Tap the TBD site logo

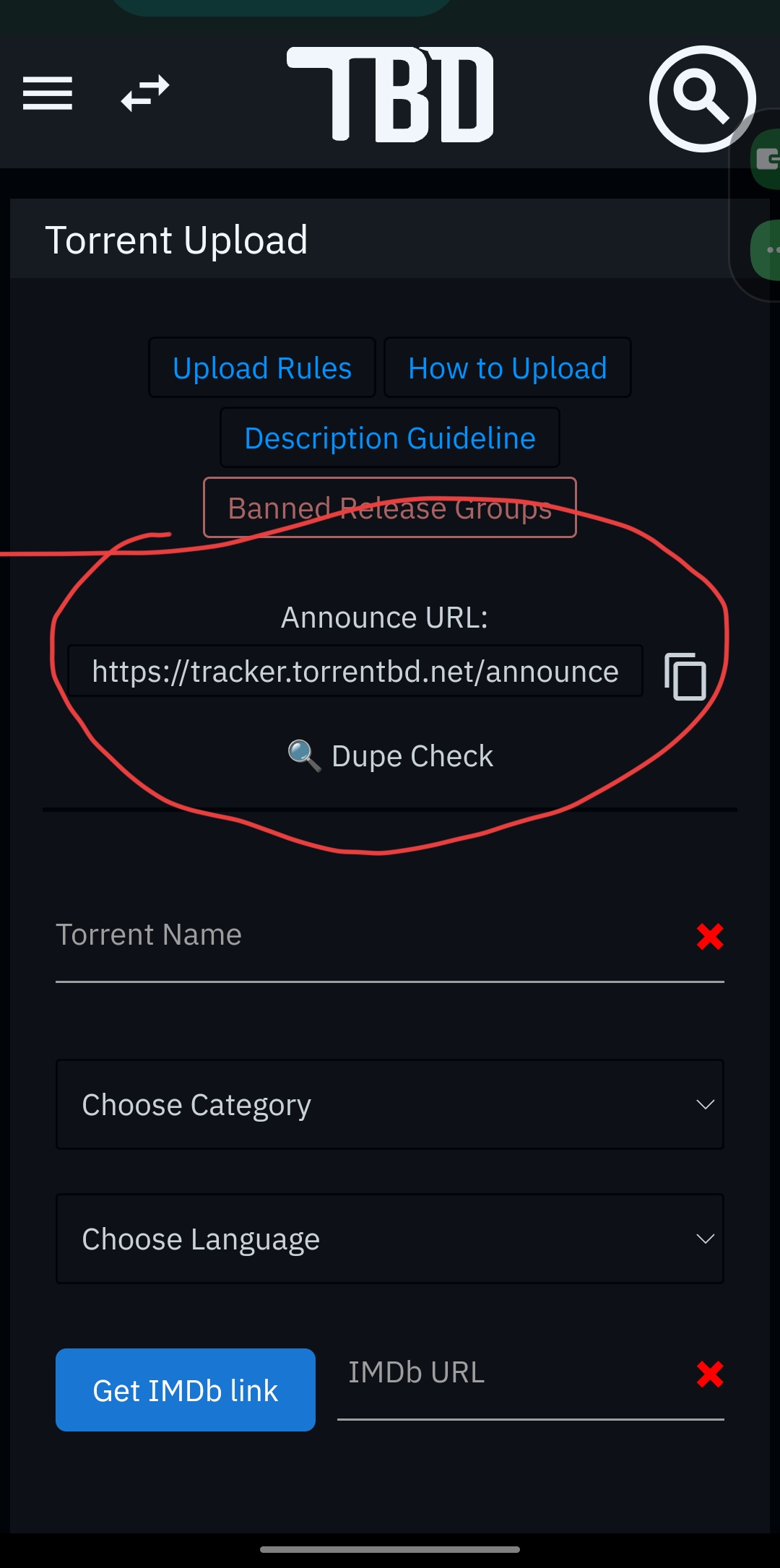[391, 95]
